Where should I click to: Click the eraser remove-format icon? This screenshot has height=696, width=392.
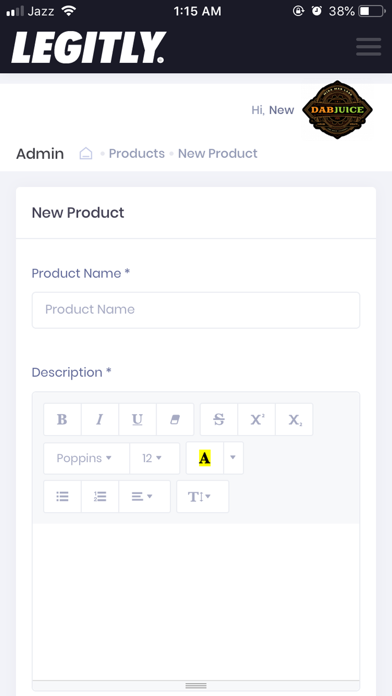[175, 419]
